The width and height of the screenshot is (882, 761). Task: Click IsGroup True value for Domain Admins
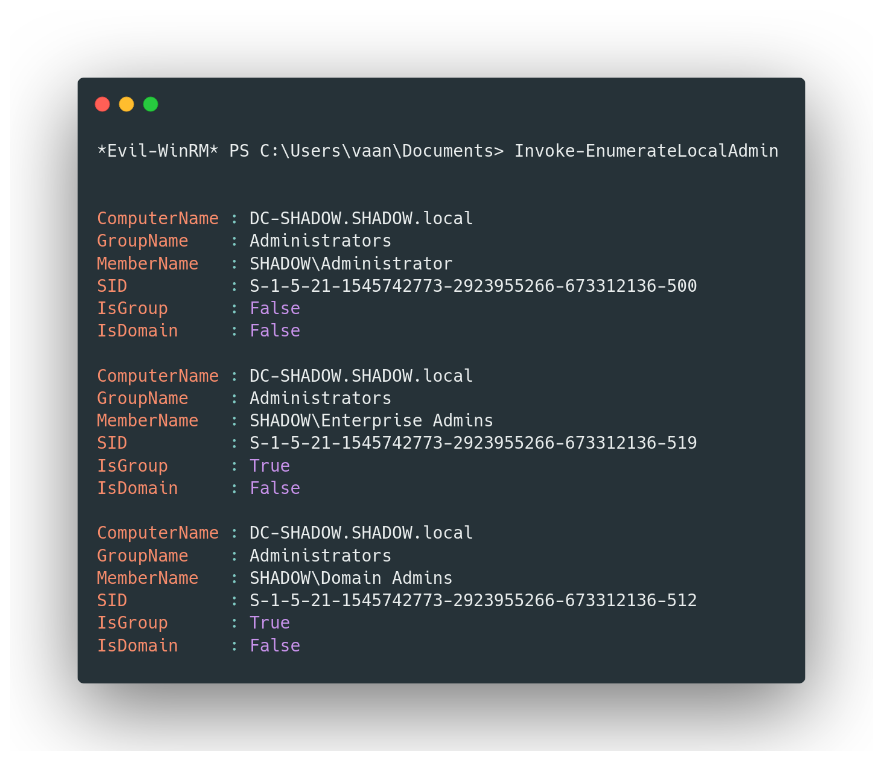tap(270, 623)
